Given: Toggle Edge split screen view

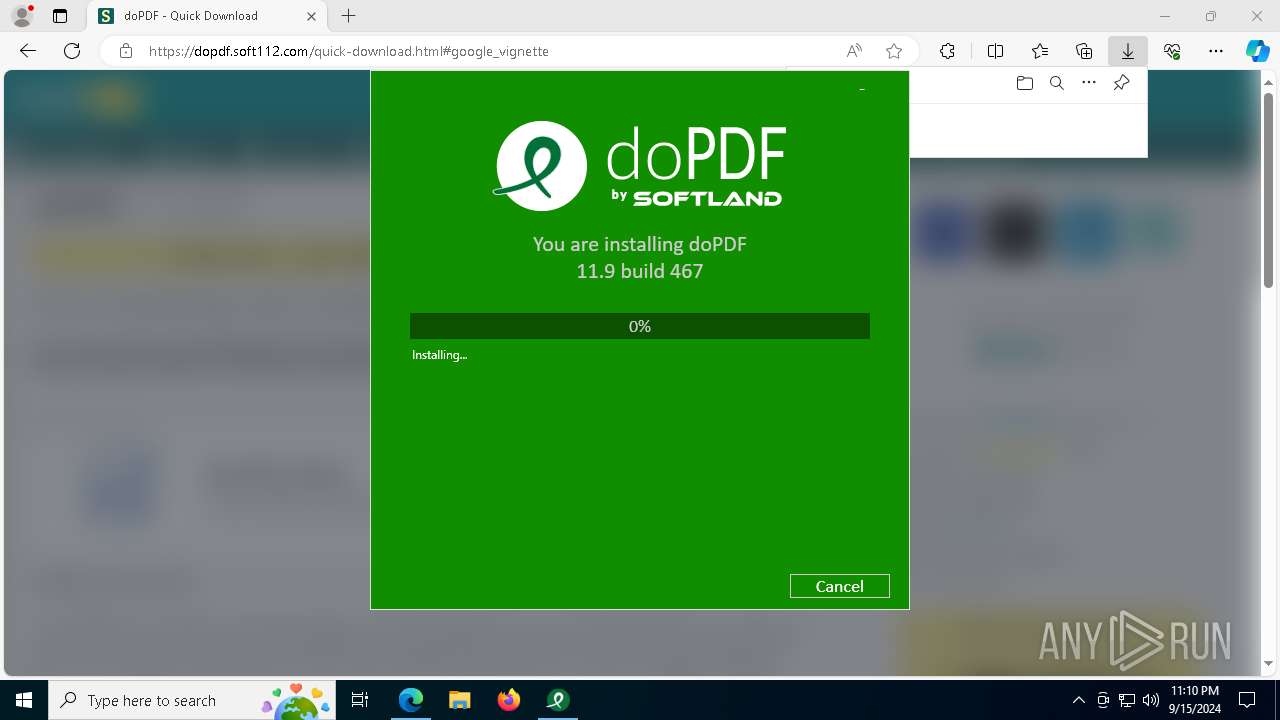Looking at the screenshot, I should tap(995, 51).
